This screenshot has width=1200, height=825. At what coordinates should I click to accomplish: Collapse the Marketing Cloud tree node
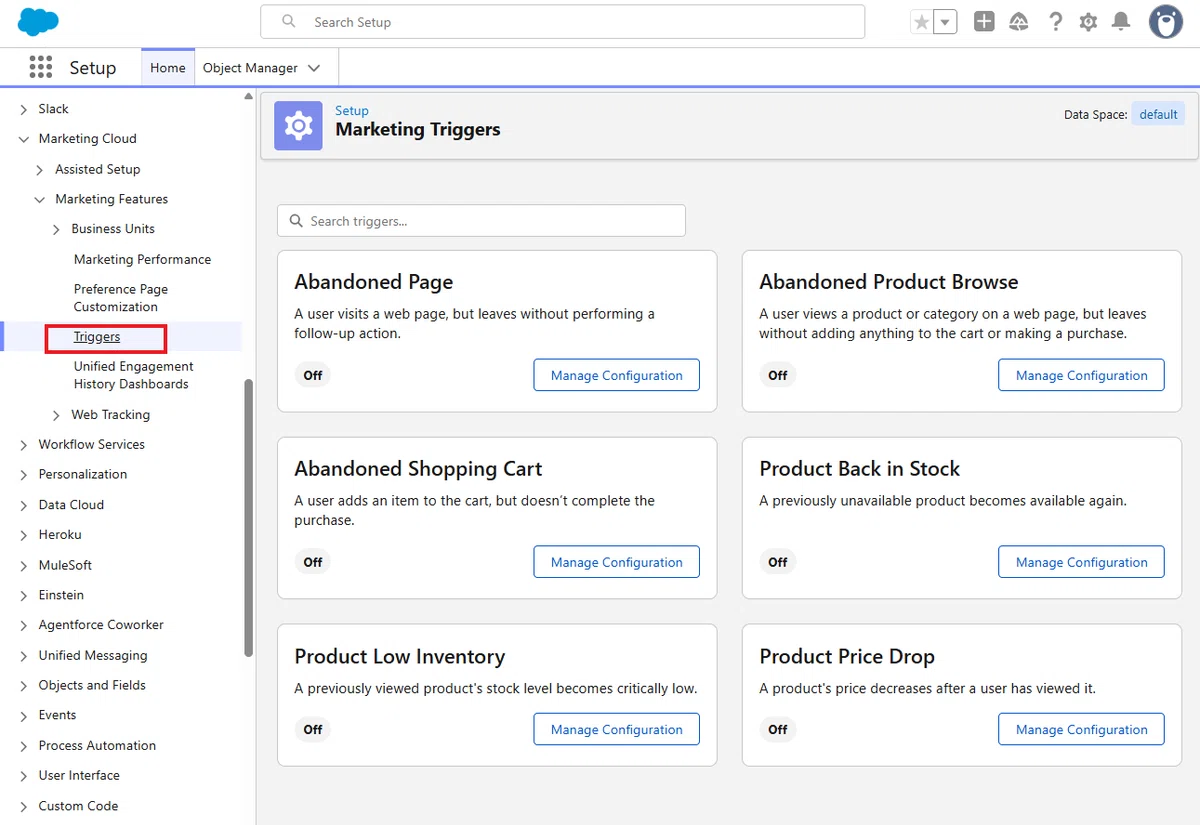point(24,139)
